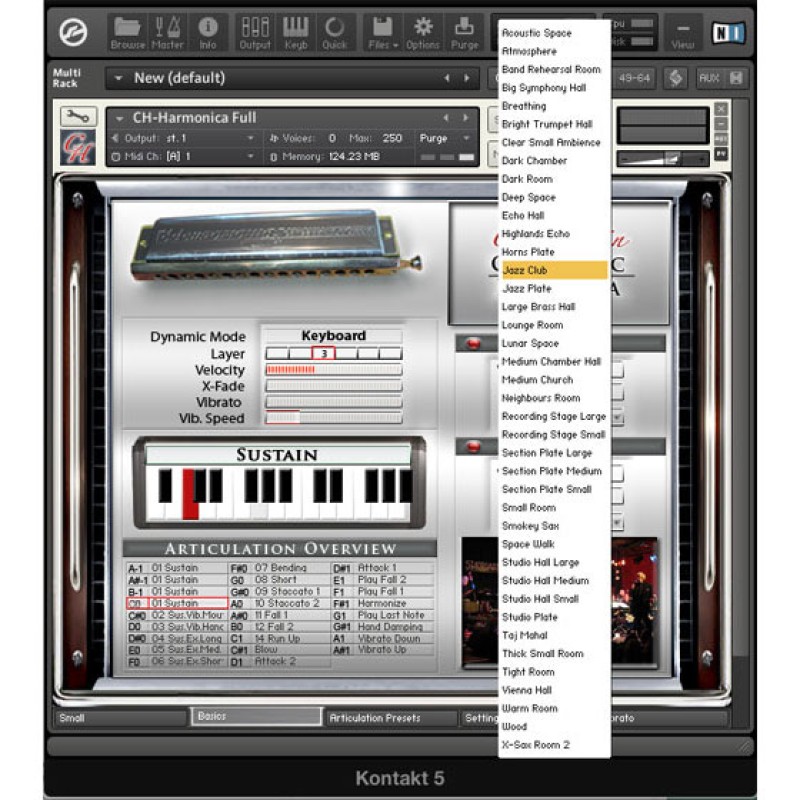Expand the New (default) multi dropdown
The image size is (800, 800).
(x=119, y=78)
